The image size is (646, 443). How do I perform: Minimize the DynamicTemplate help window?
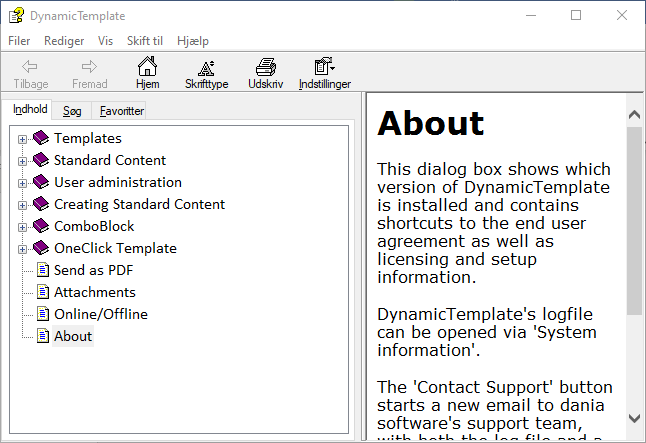coord(531,16)
